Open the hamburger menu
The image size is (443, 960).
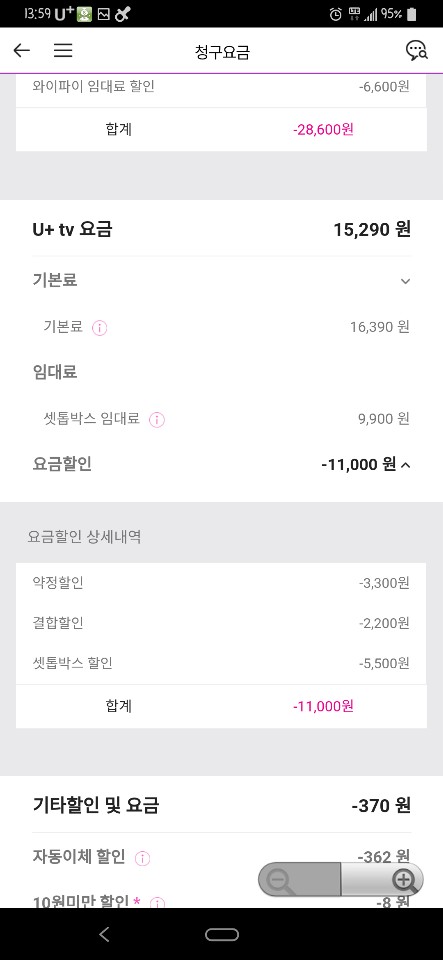click(x=63, y=50)
